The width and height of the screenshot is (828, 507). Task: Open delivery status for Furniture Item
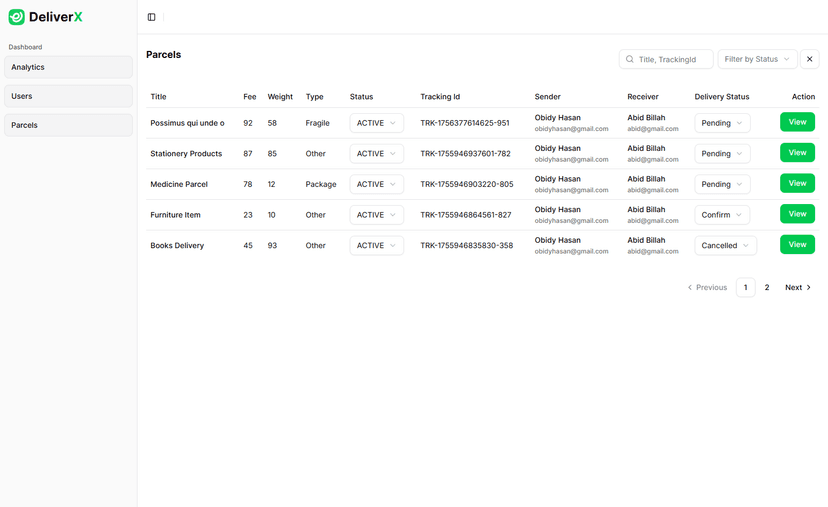(722, 215)
